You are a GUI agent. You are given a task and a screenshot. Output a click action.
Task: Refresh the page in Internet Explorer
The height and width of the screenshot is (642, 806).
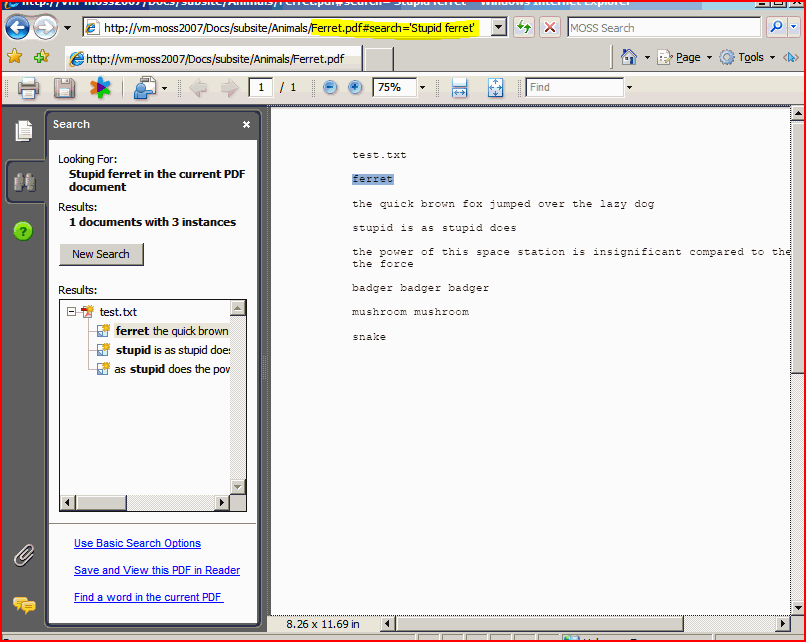pyautogui.click(x=523, y=28)
